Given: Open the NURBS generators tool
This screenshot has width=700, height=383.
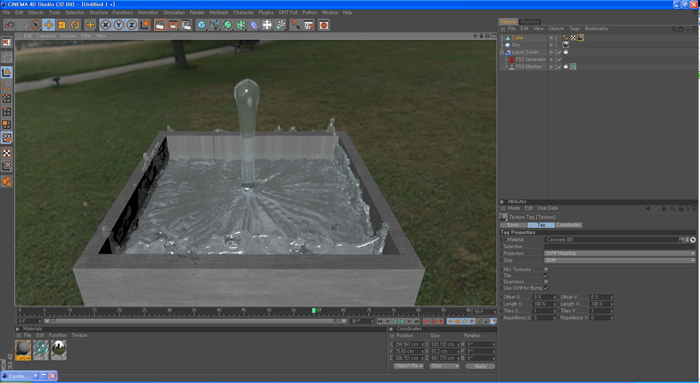Looking at the screenshot, I should (x=228, y=25).
